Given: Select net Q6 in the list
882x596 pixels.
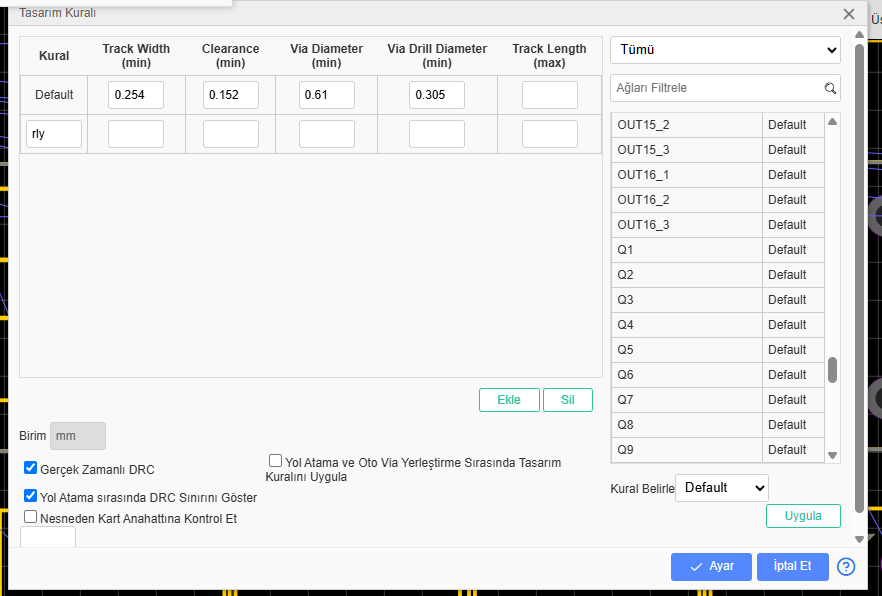Looking at the screenshot, I should pyautogui.click(x=687, y=375).
